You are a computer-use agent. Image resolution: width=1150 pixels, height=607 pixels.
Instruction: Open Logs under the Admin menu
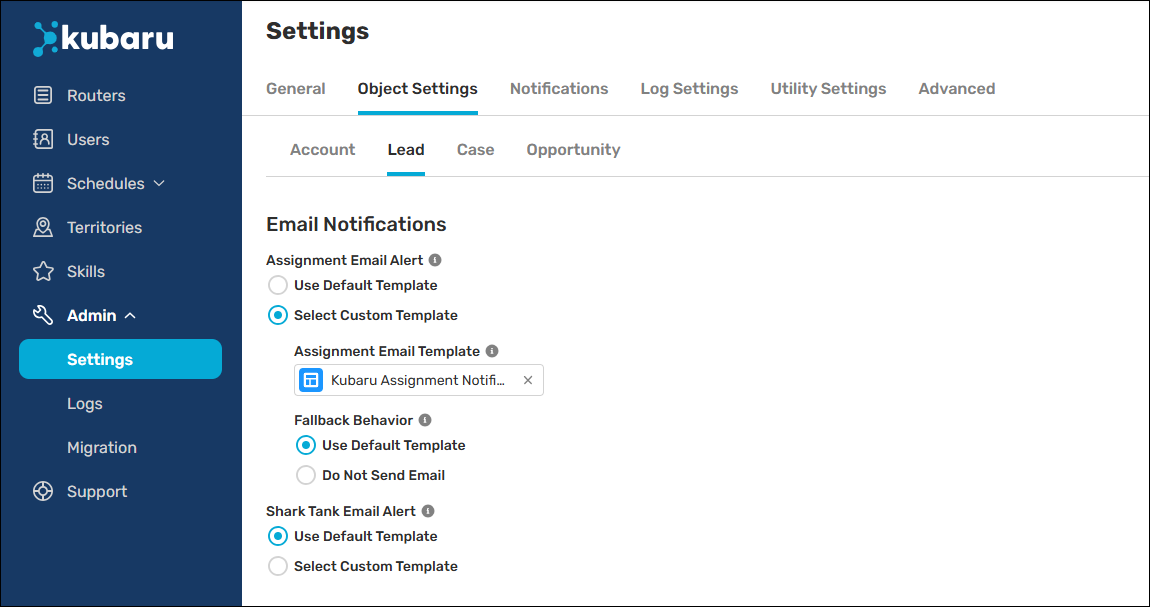pyautogui.click(x=85, y=404)
